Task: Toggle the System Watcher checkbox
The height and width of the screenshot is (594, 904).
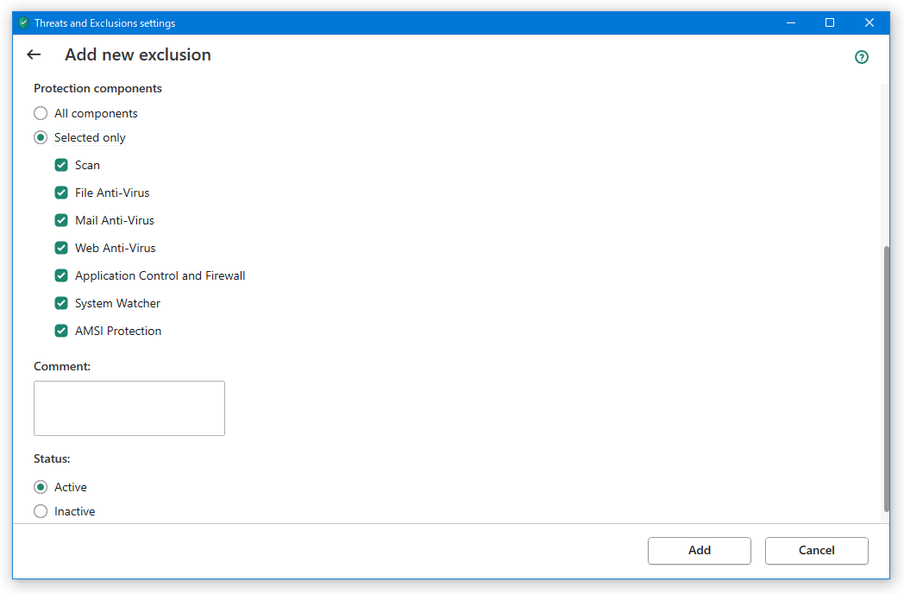Action: click(61, 303)
